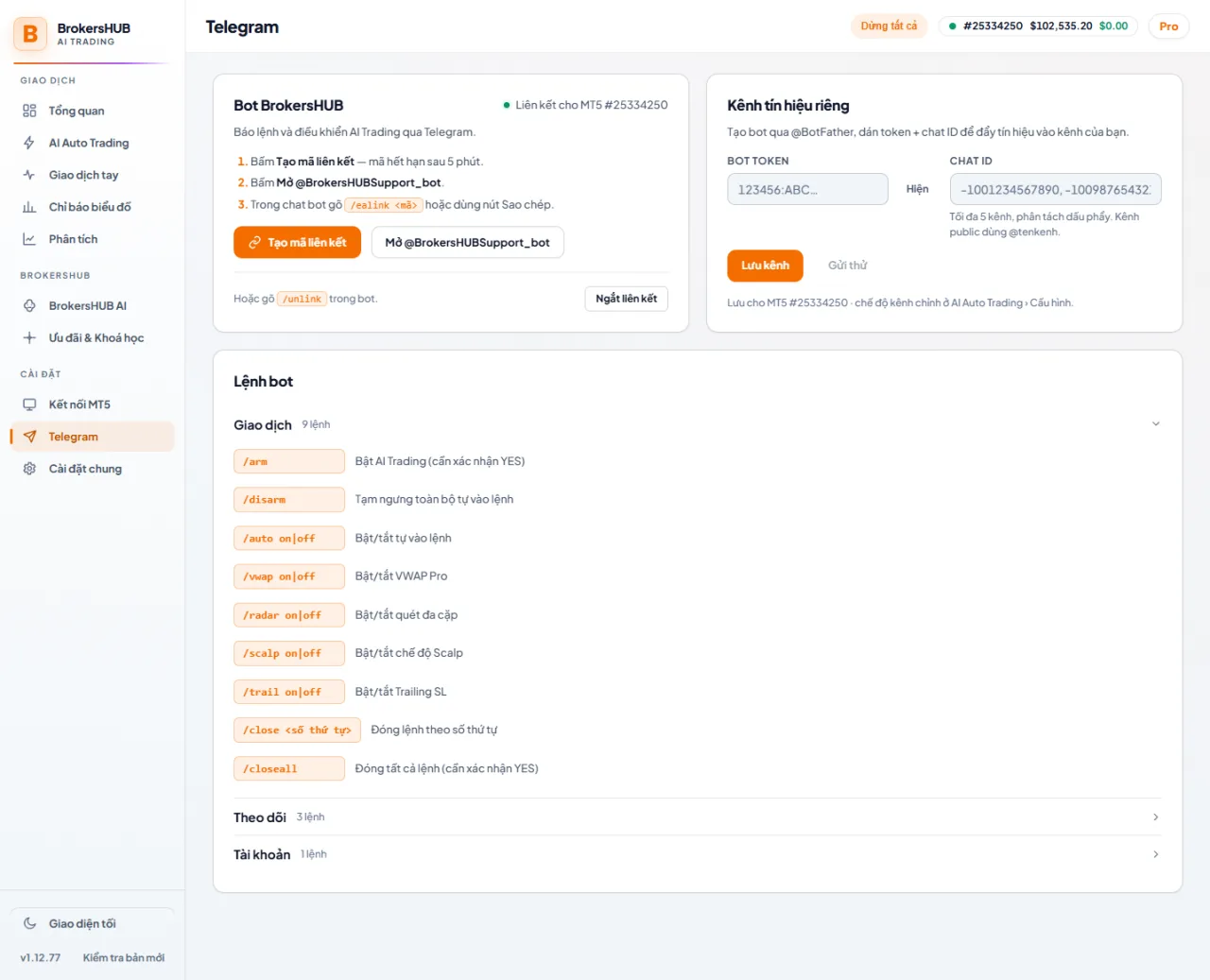Click the Tạo mã liên kết button

297,242
